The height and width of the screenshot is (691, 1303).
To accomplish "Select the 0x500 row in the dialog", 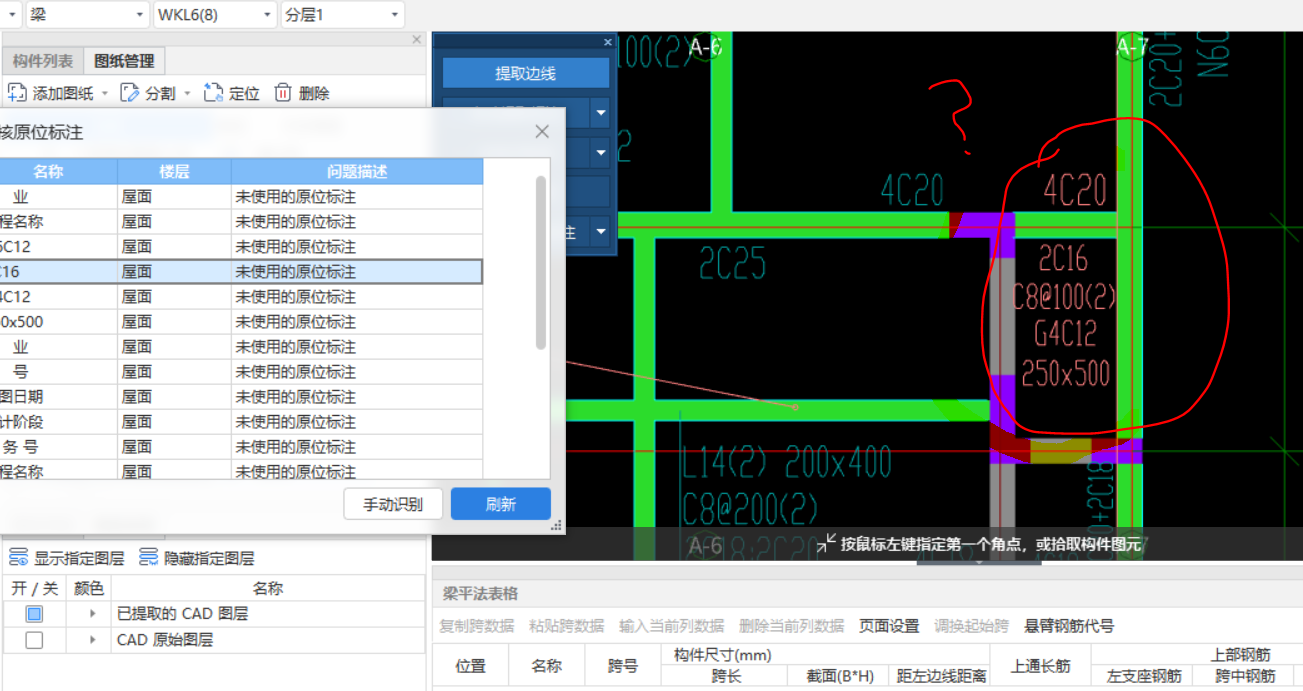I will (x=241, y=322).
